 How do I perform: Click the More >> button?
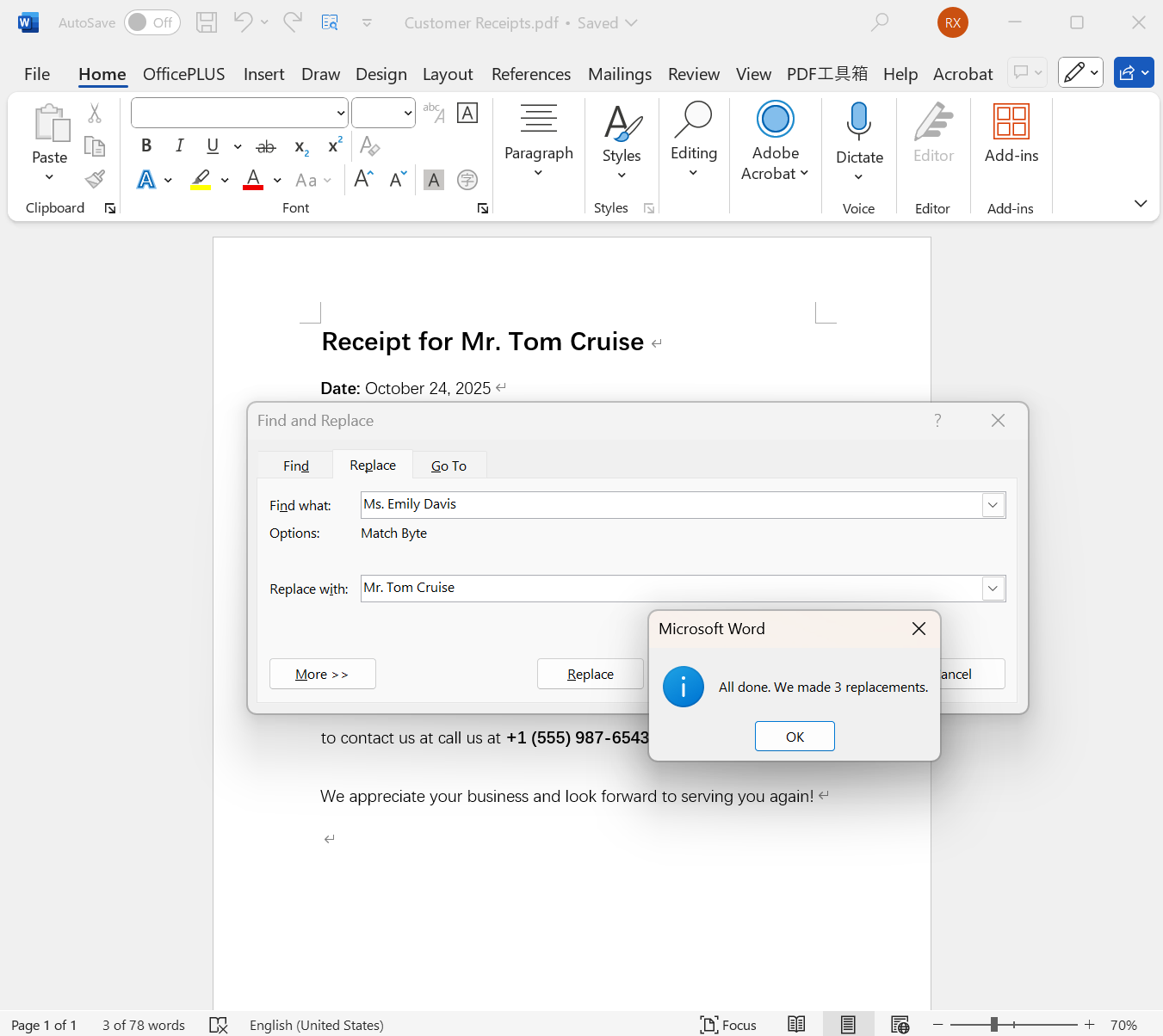[322, 674]
